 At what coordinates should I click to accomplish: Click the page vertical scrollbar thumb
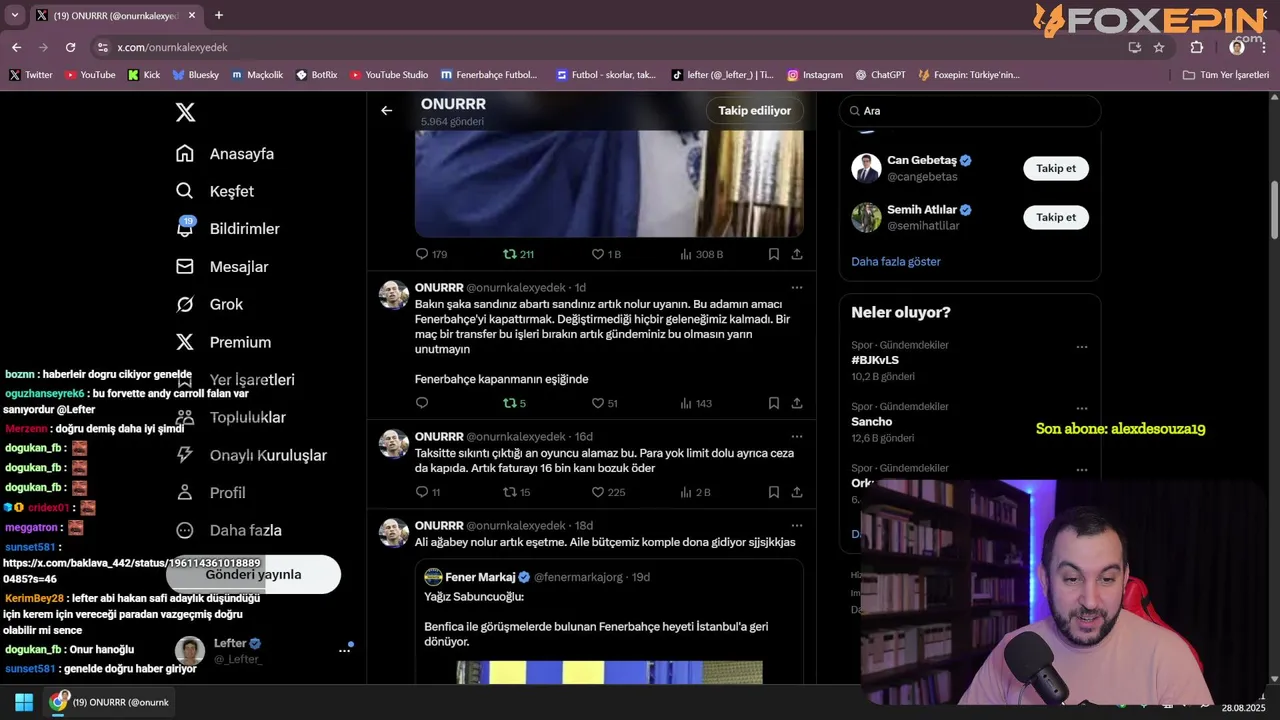point(1274,210)
